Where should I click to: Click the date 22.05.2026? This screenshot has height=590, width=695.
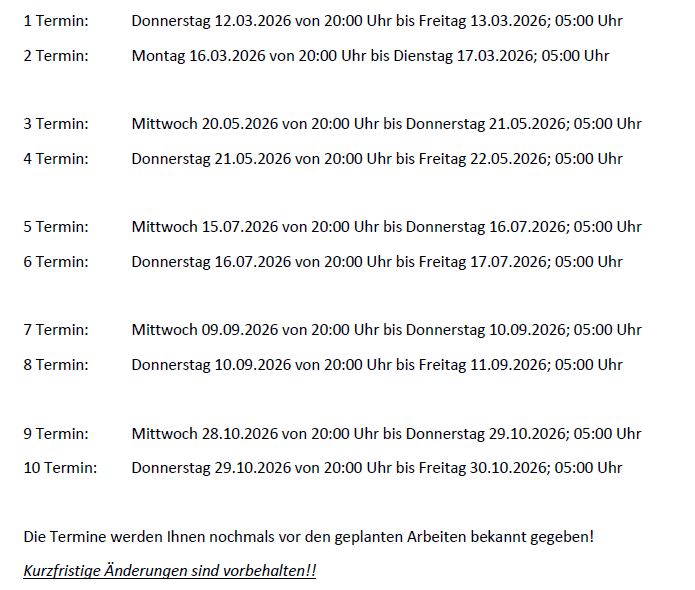tap(508, 158)
